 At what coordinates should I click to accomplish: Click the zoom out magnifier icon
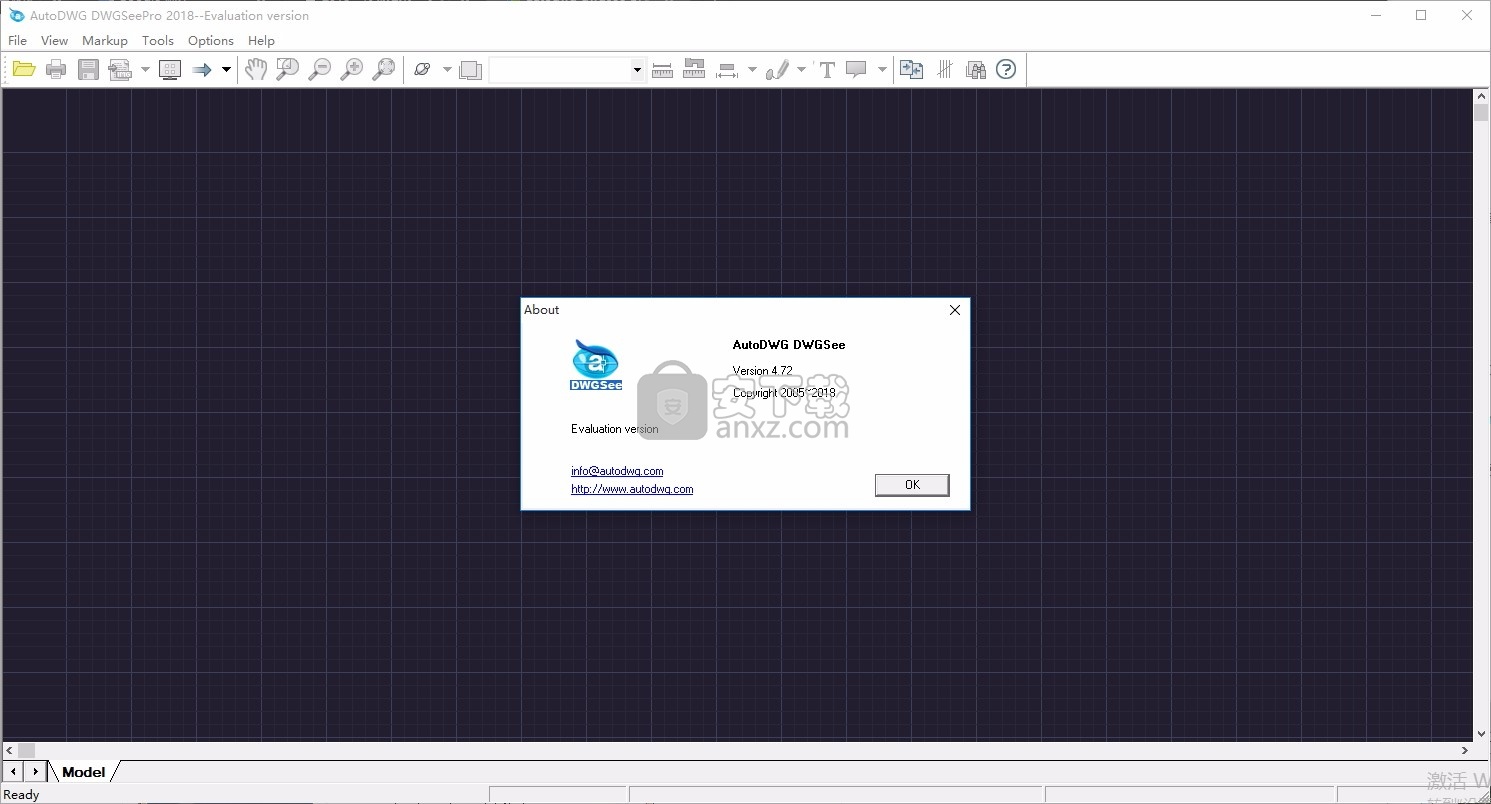320,69
